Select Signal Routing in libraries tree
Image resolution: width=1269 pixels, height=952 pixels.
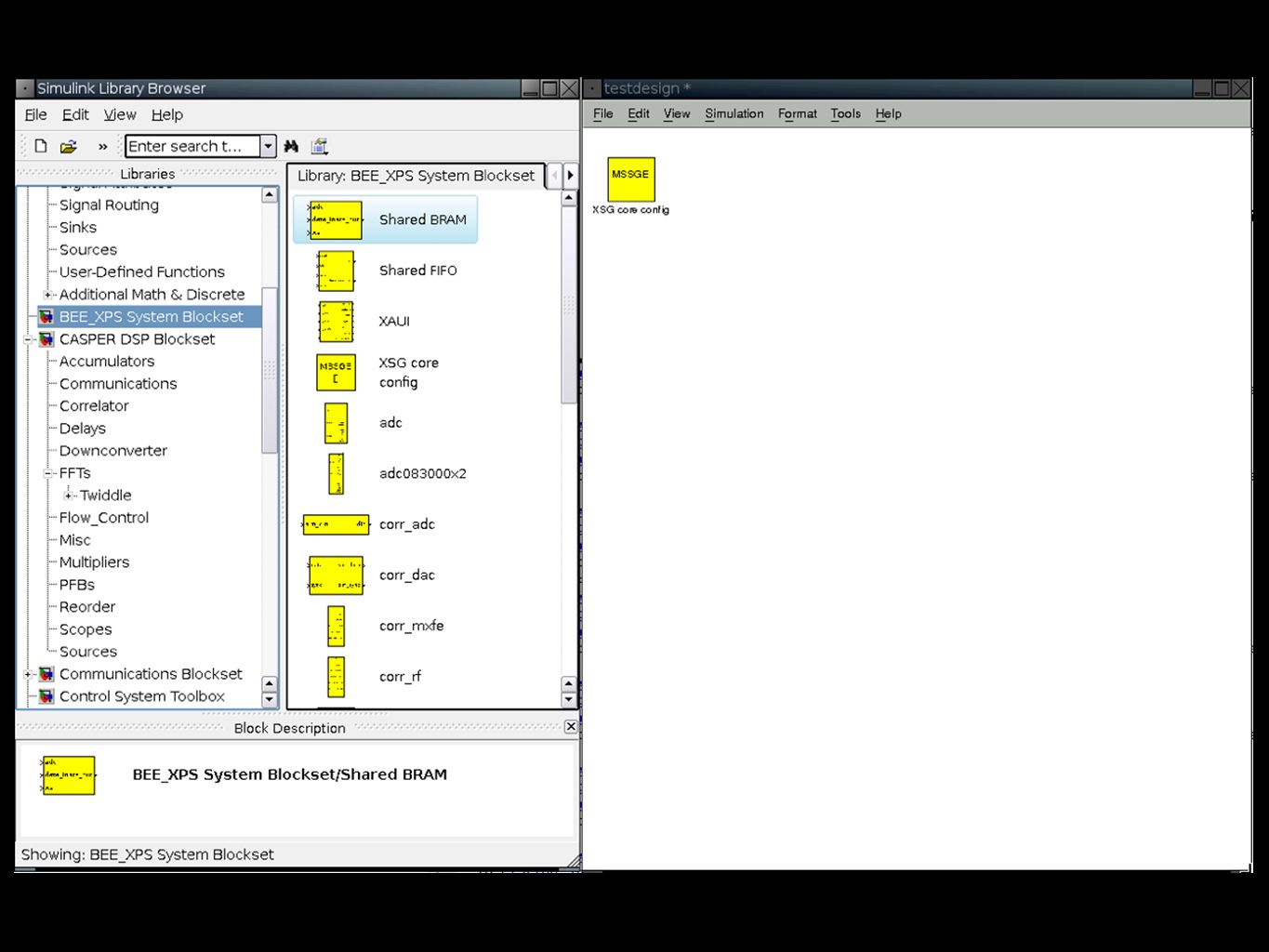click(109, 205)
